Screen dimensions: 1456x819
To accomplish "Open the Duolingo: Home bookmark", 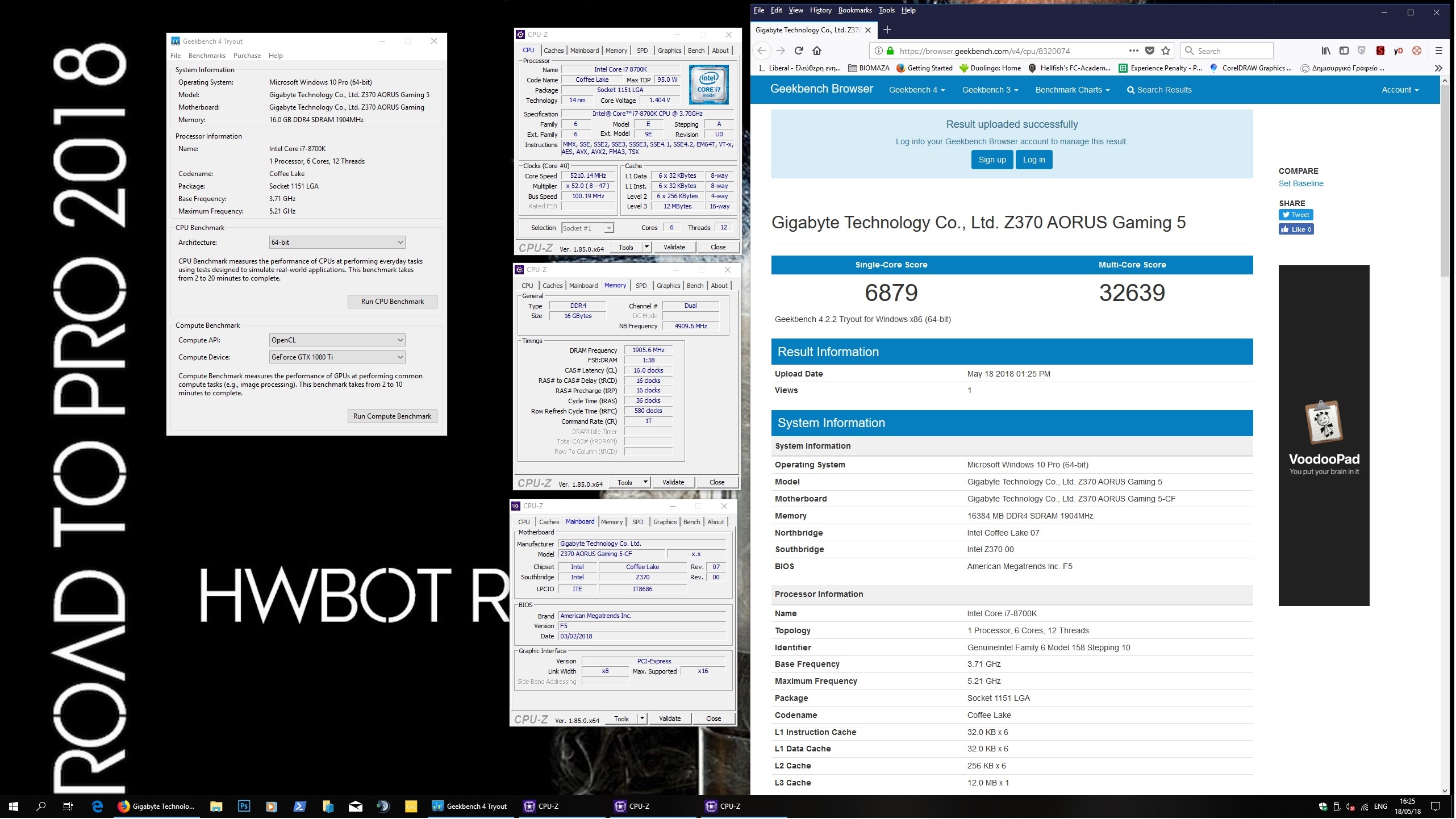I will [991, 69].
